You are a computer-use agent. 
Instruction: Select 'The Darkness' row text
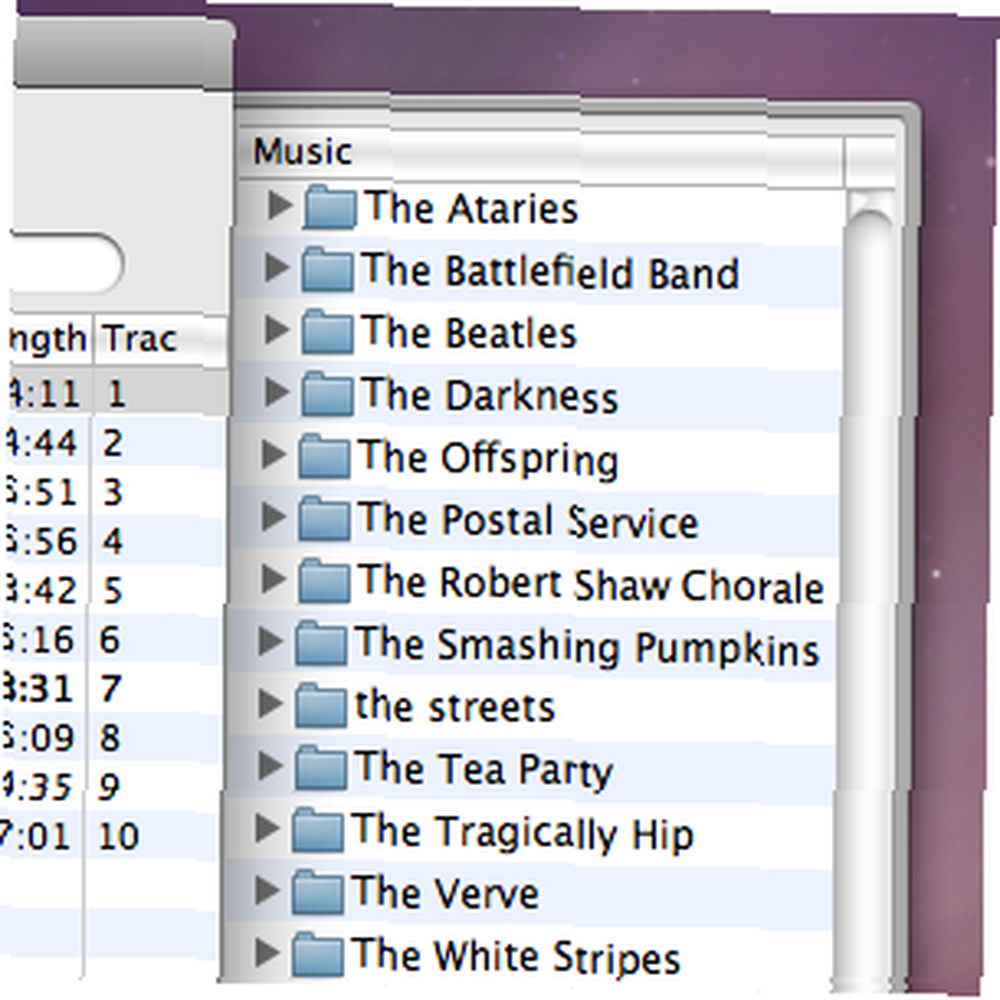(489, 395)
